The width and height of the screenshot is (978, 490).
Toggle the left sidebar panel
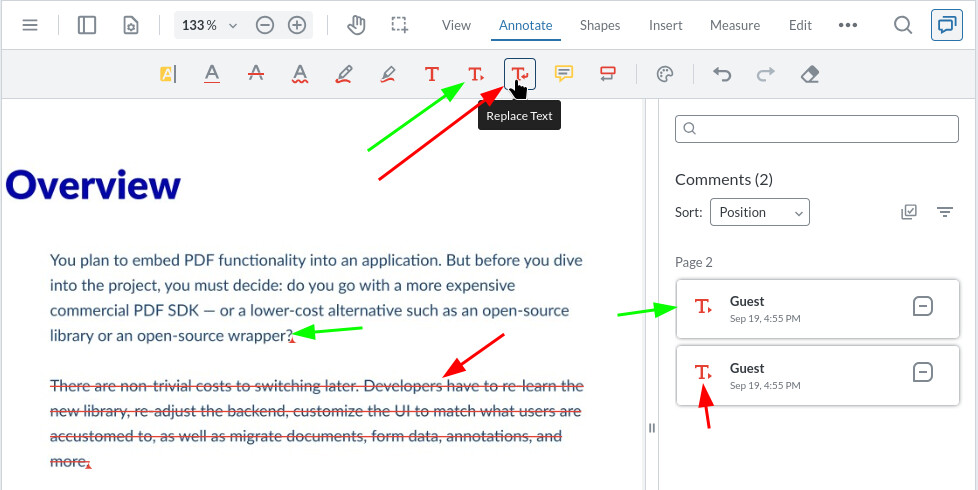[x=87, y=25]
